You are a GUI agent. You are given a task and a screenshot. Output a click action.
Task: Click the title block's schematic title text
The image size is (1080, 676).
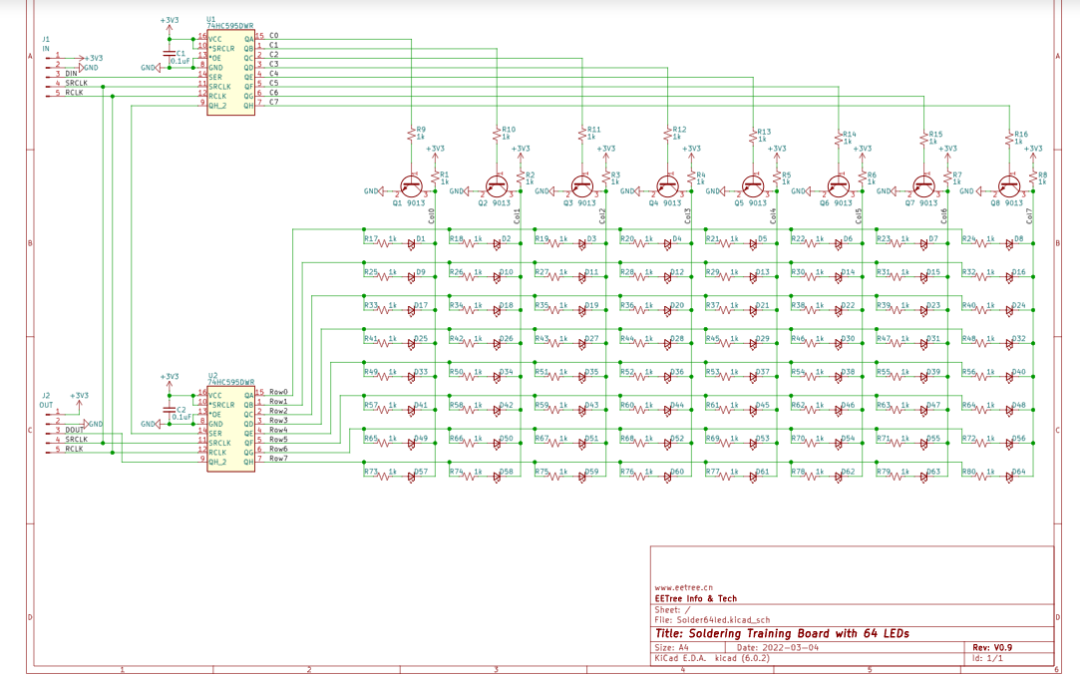pyautogui.click(x=782, y=634)
